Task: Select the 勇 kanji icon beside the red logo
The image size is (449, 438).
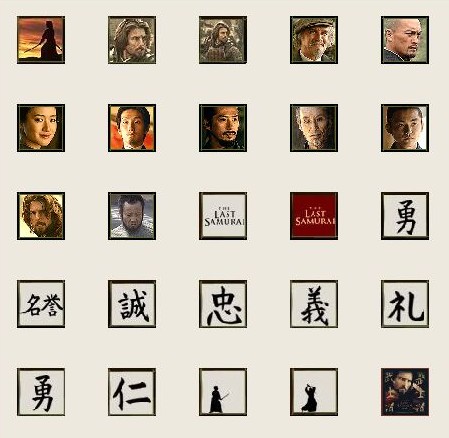Action: [x=405, y=216]
